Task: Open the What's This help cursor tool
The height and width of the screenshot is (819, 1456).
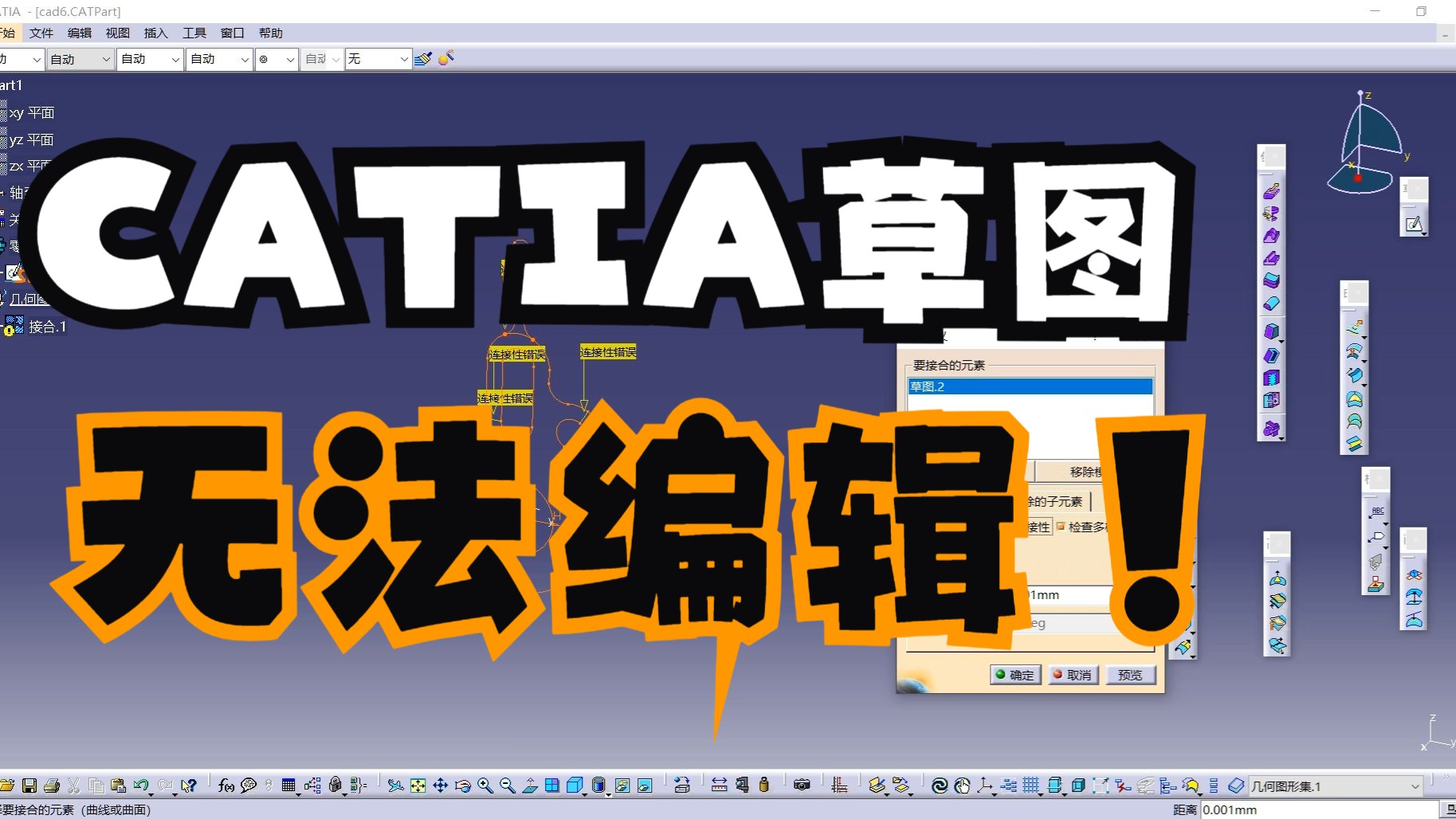Action: point(188,786)
